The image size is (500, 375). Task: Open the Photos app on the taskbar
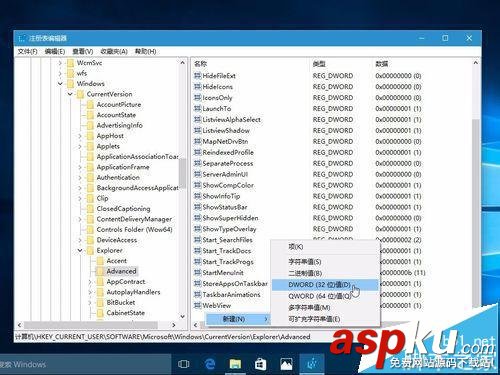click(286, 364)
